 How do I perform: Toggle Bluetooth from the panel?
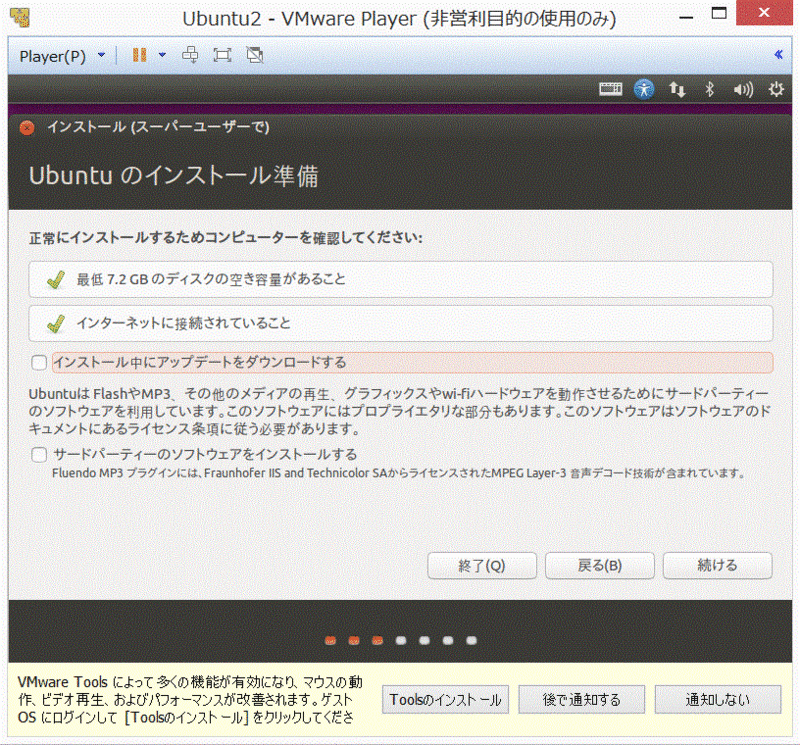coord(710,89)
